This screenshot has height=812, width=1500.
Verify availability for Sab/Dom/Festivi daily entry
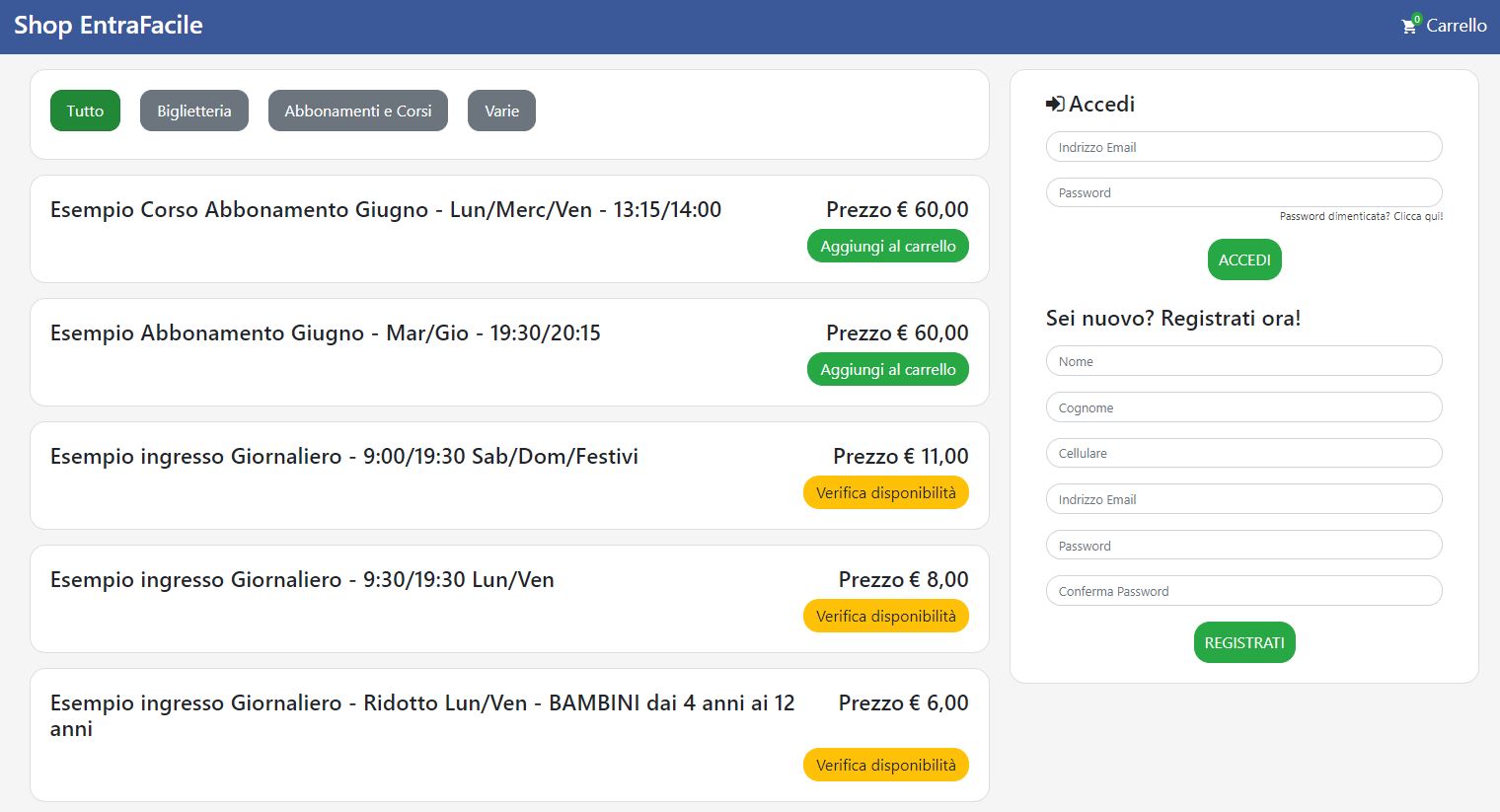tap(885, 493)
